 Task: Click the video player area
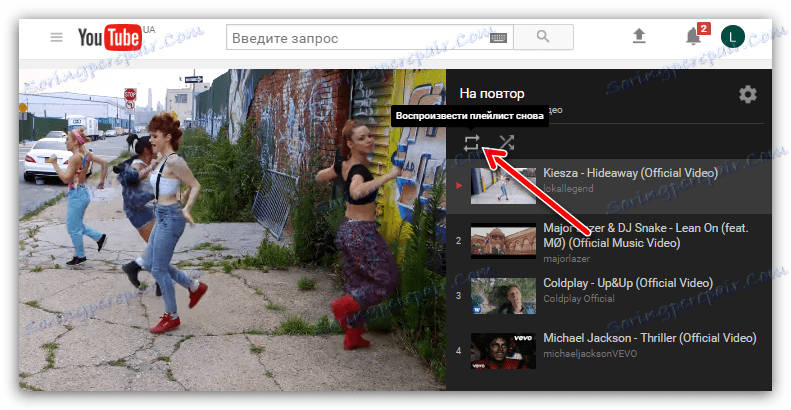(x=233, y=229)
